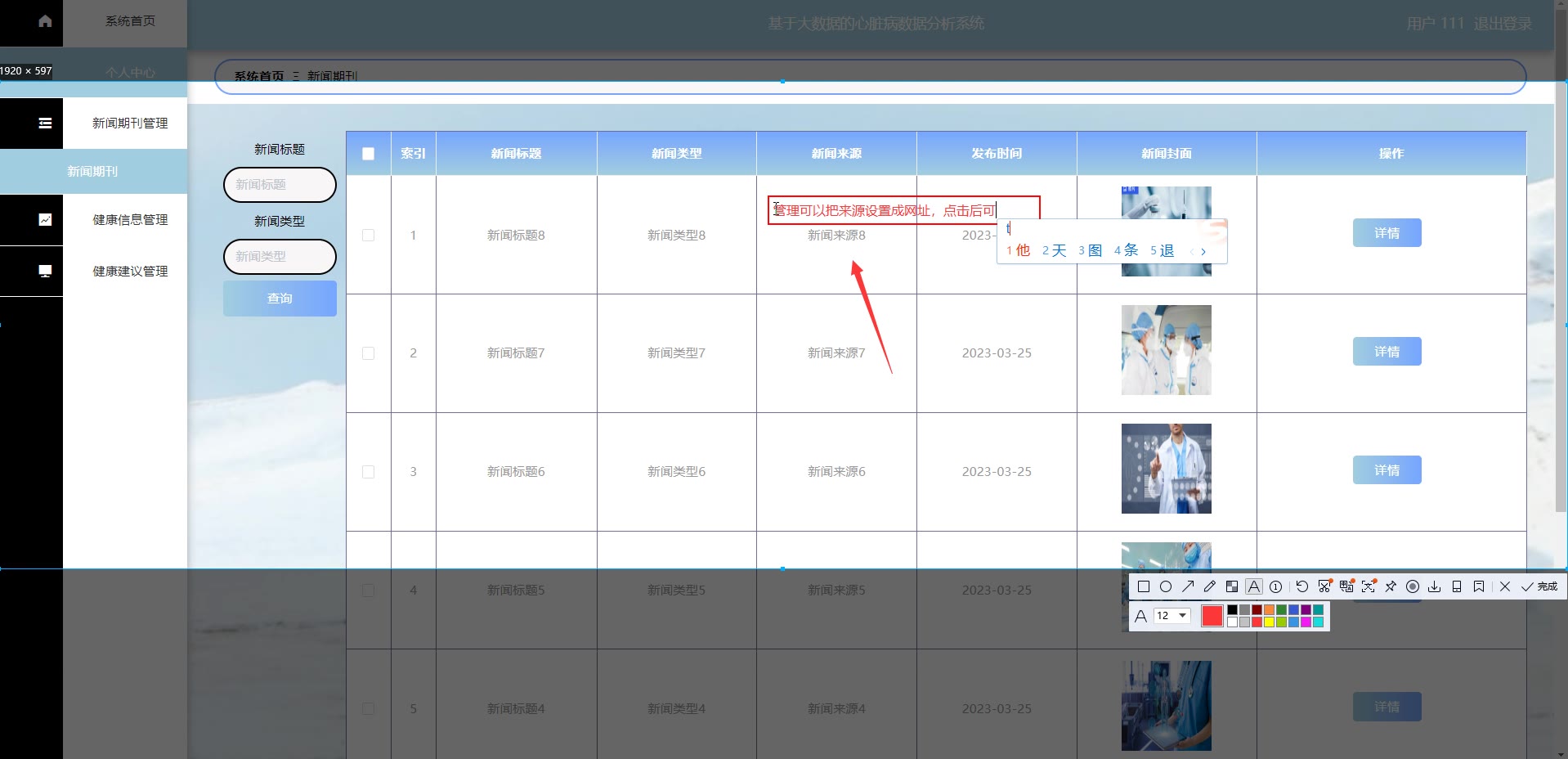Show next page of IME candidates

point(1203,251)
